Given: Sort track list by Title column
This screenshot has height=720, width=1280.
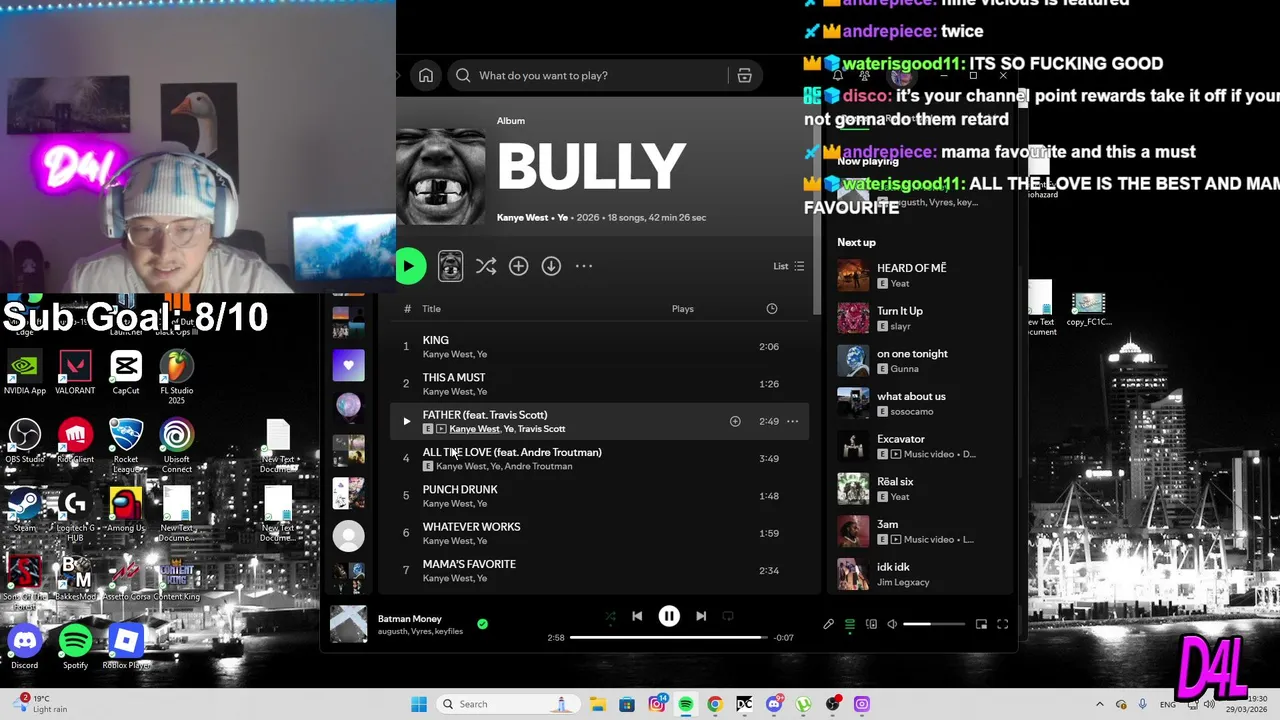Looking at the screenshot, I should [431, 309].
